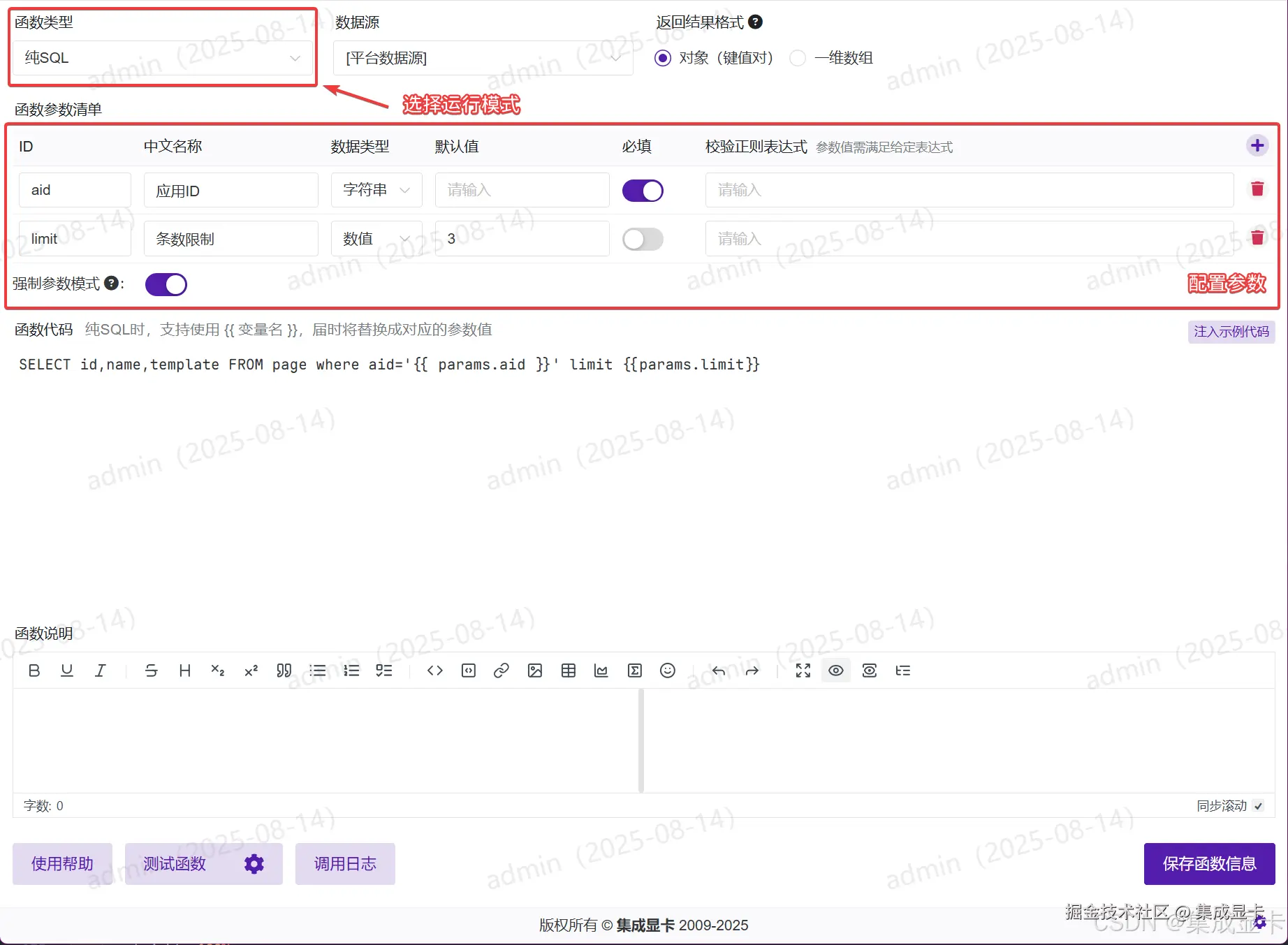Enter fullscreen editor mode
This screenshot has height=945, width=1288.
click(x=803, y=671)
